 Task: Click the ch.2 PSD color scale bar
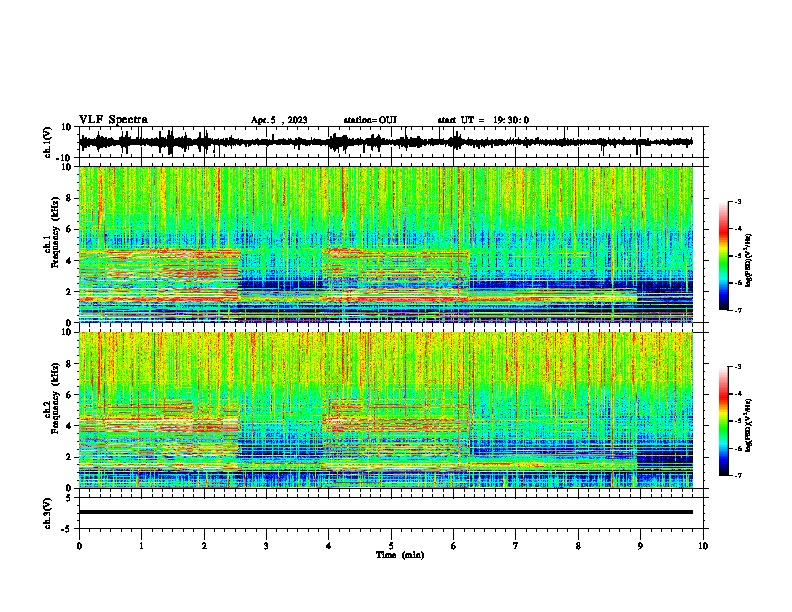click(724, 421)
